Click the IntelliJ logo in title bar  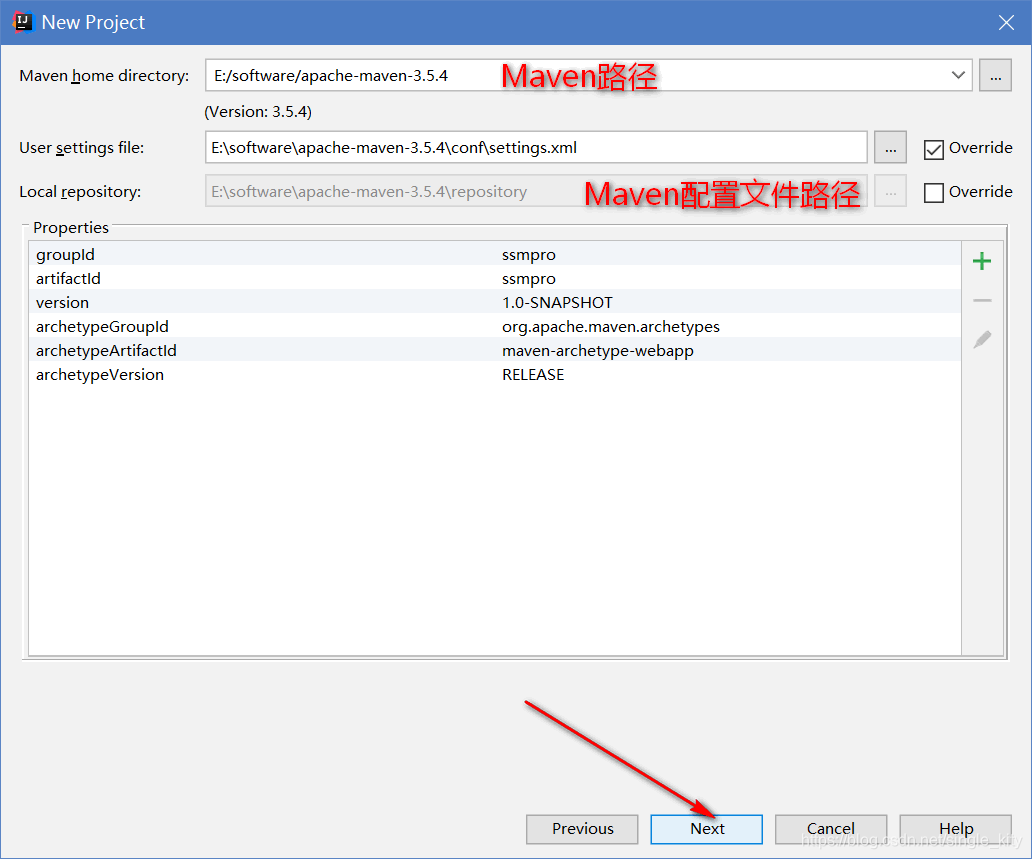pos(22,22)
